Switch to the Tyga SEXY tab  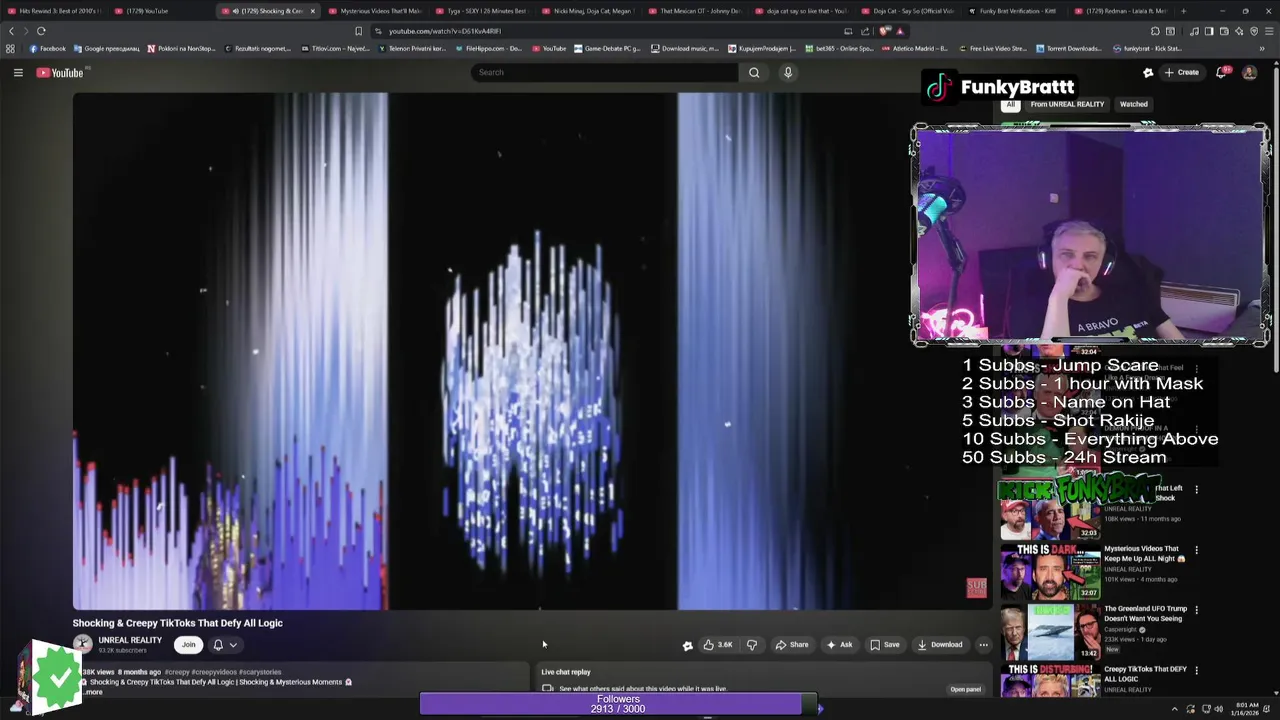click(482, 11)
